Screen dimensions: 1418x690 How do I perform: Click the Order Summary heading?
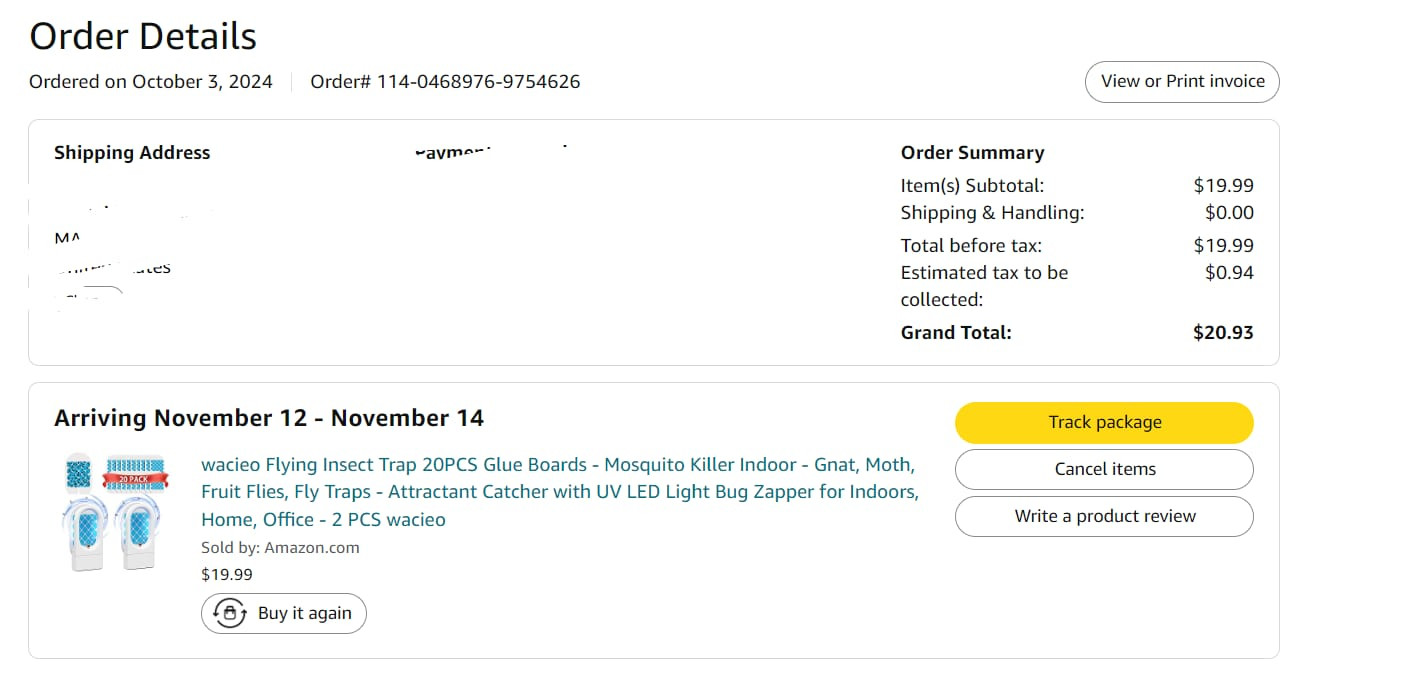click(972, 153)
